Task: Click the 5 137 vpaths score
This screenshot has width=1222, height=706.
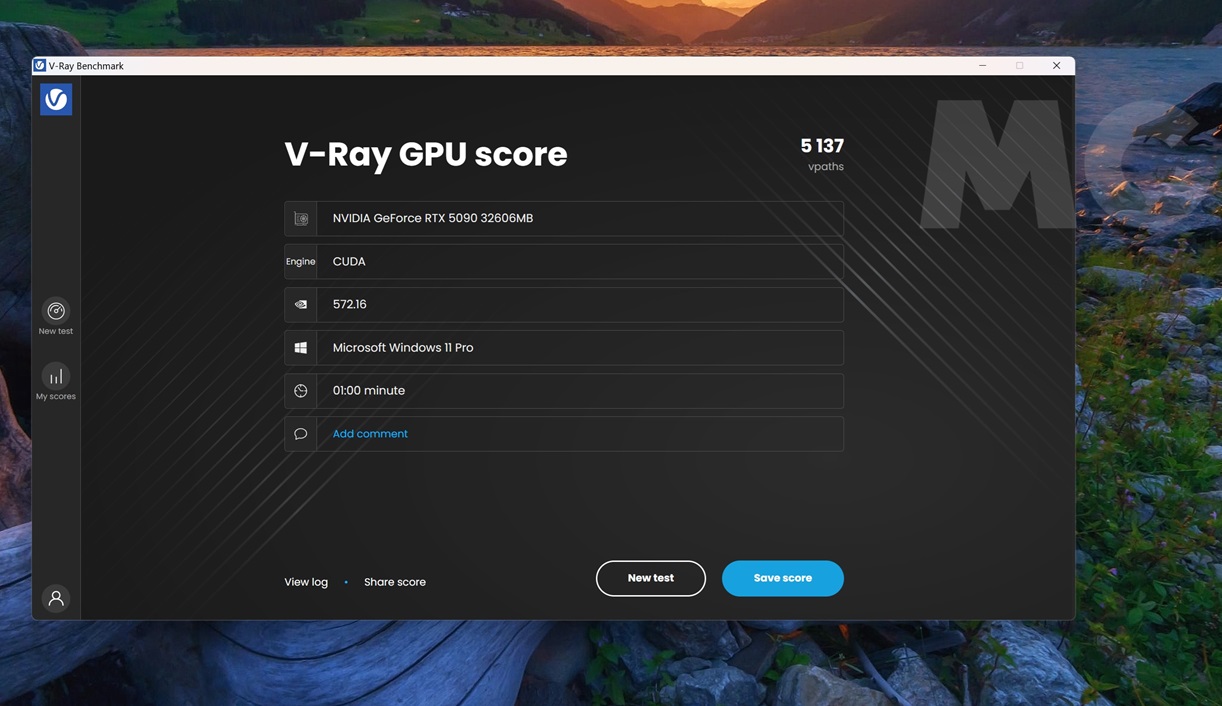Action: coord(821,147)
